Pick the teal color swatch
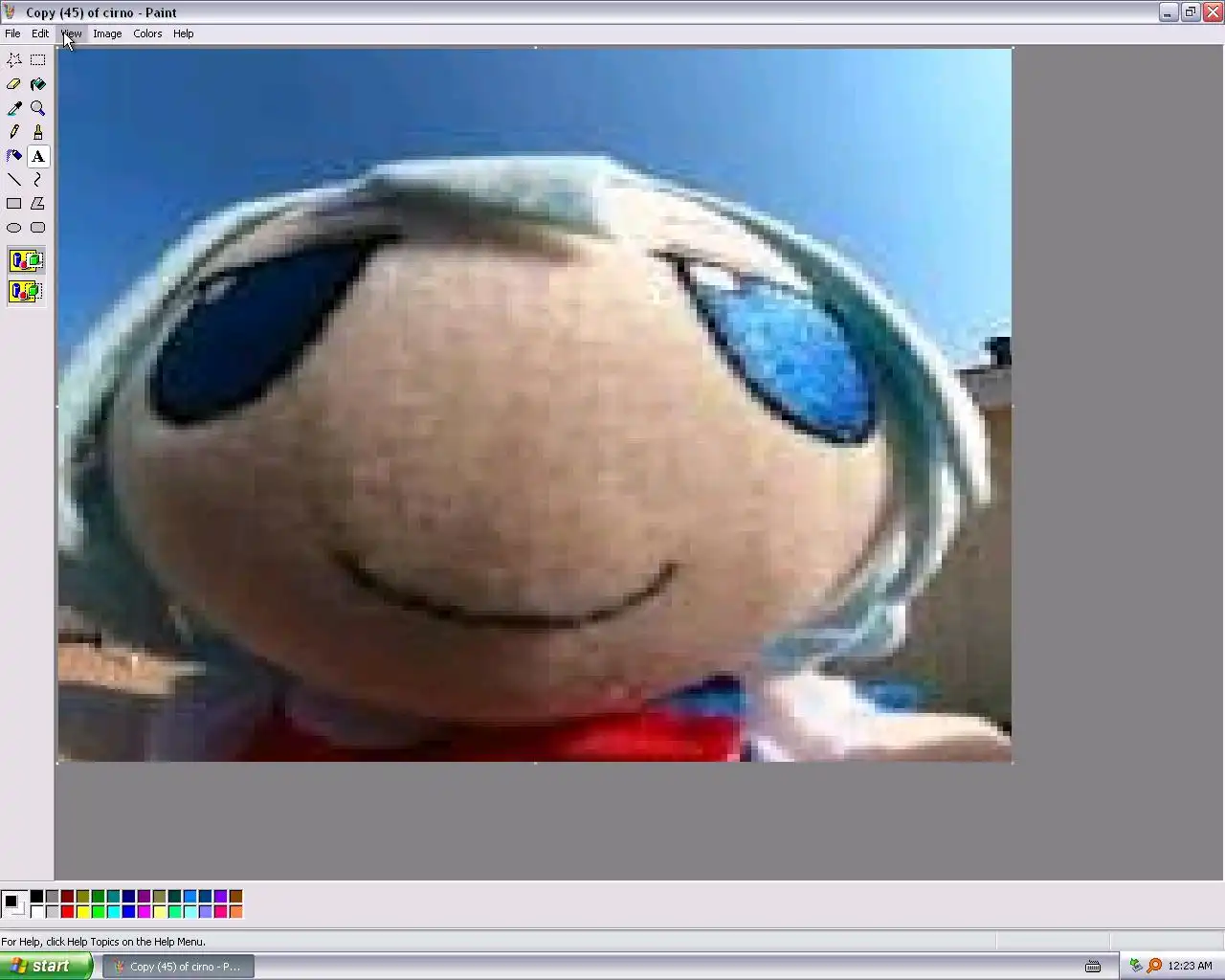Screen dimensions: 1225x980 coord(113,897)
